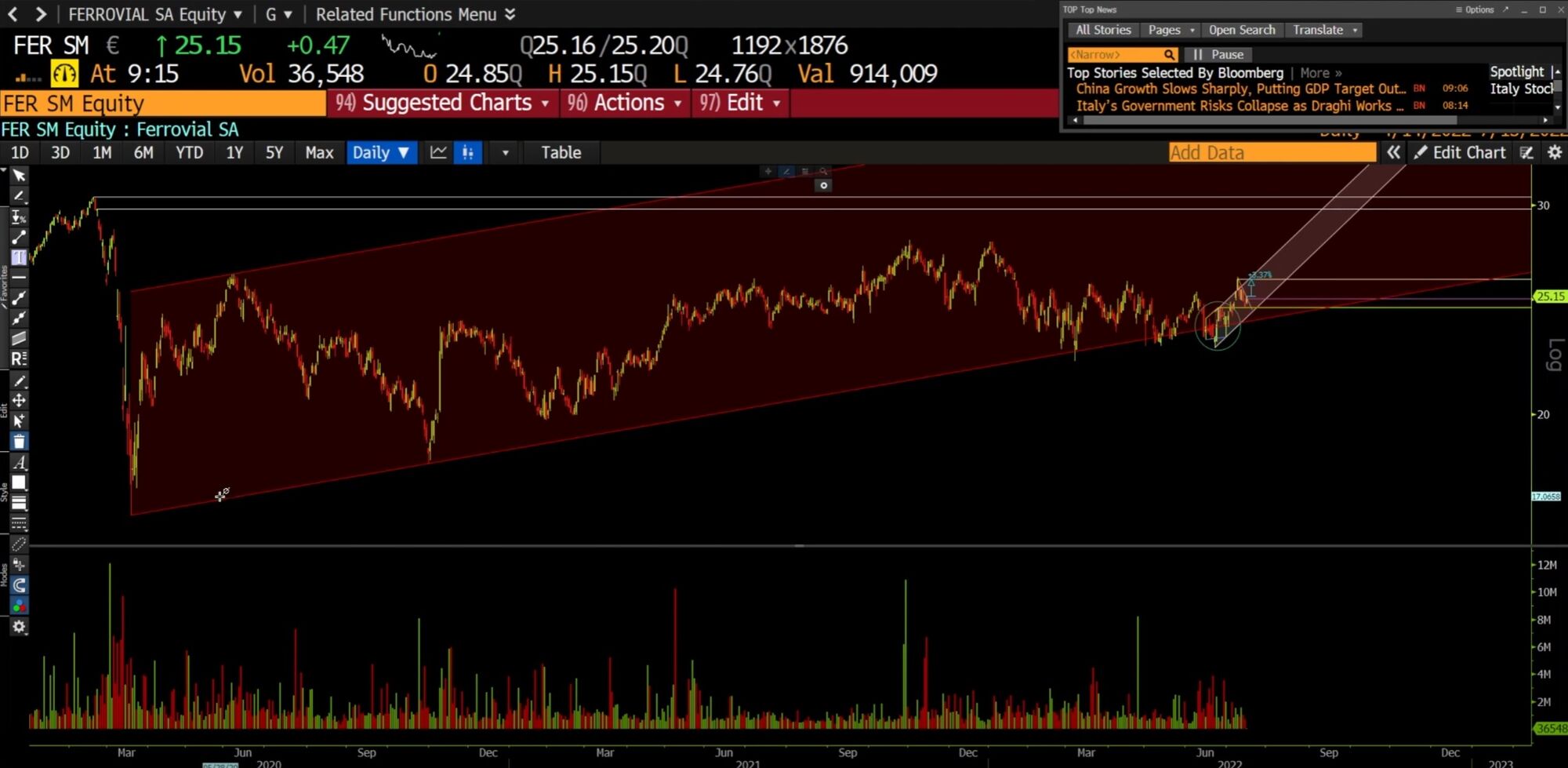
Task: Select the add-cursor selection tool
Action: click(19, 420)
